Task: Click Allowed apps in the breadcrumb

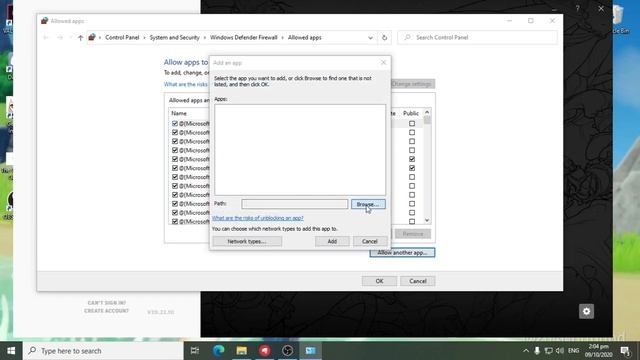Action: [304, 38]
